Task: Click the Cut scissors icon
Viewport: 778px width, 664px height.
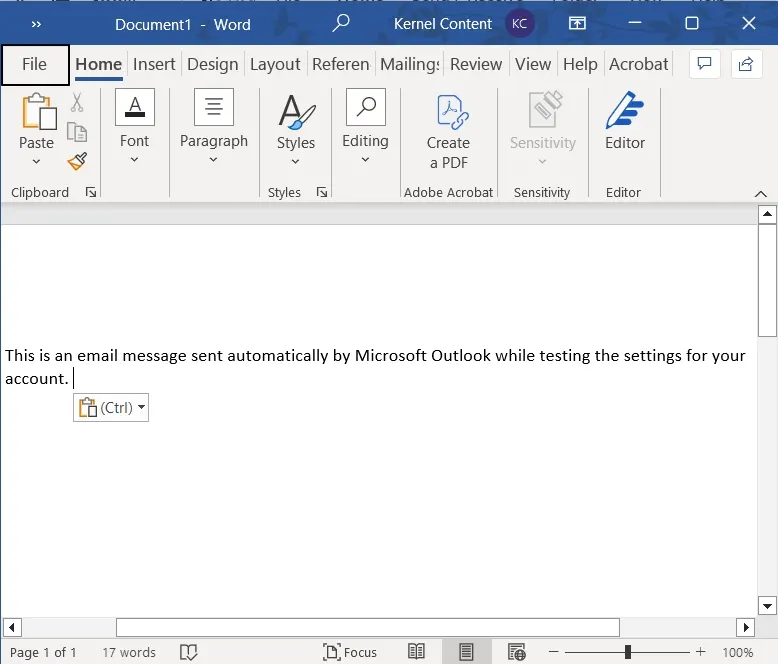Action: pos(77,102)
